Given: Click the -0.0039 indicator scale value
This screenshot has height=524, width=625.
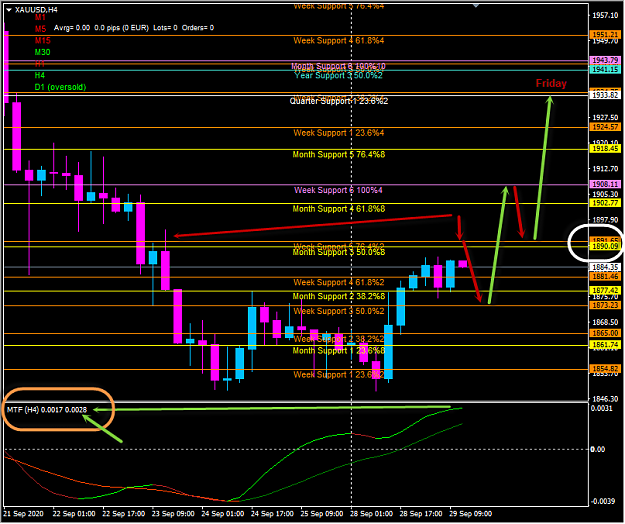Looking at the screenshot, I should (603, 502).
